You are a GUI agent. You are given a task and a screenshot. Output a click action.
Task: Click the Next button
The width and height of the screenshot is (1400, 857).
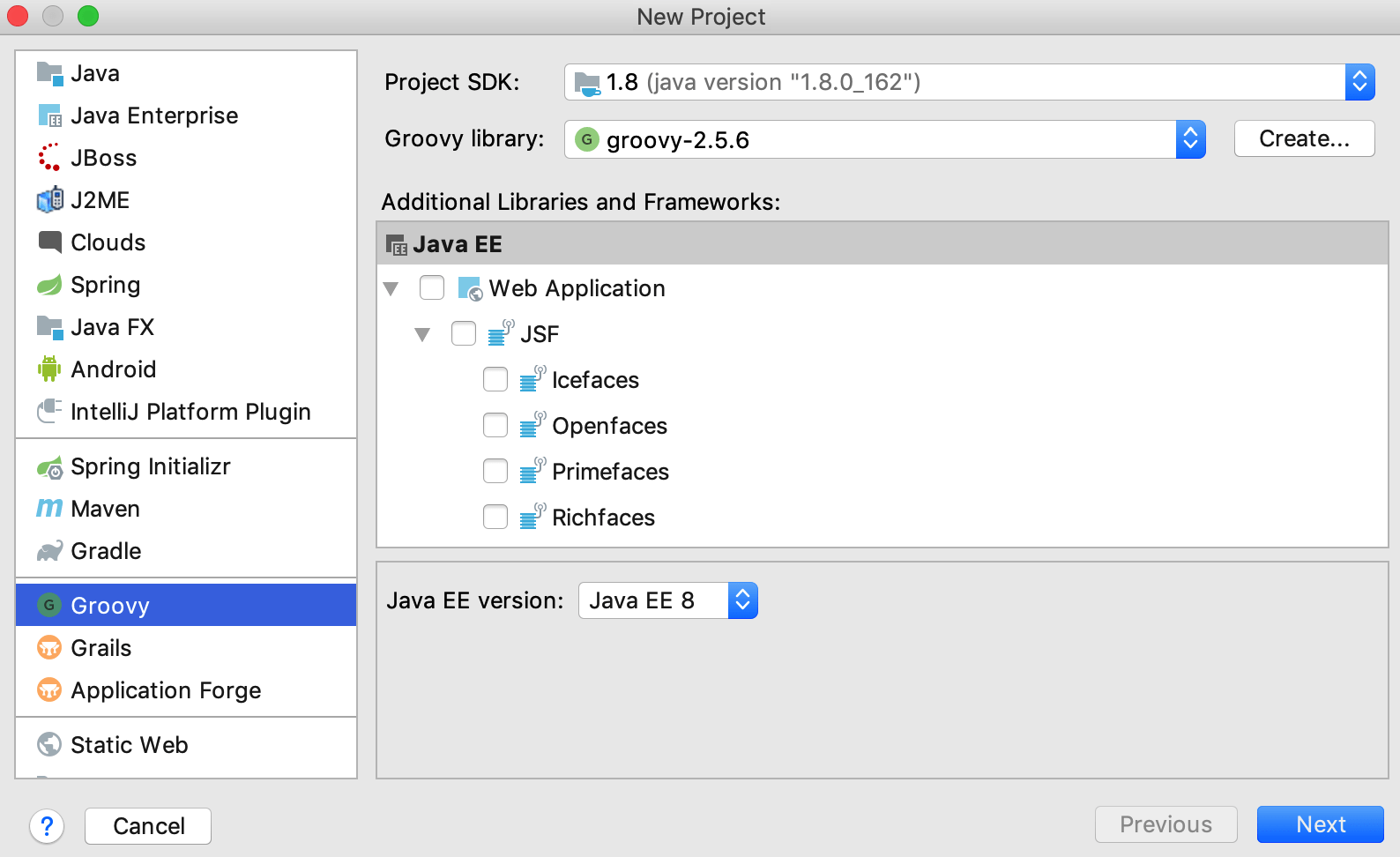(1321, 824)
